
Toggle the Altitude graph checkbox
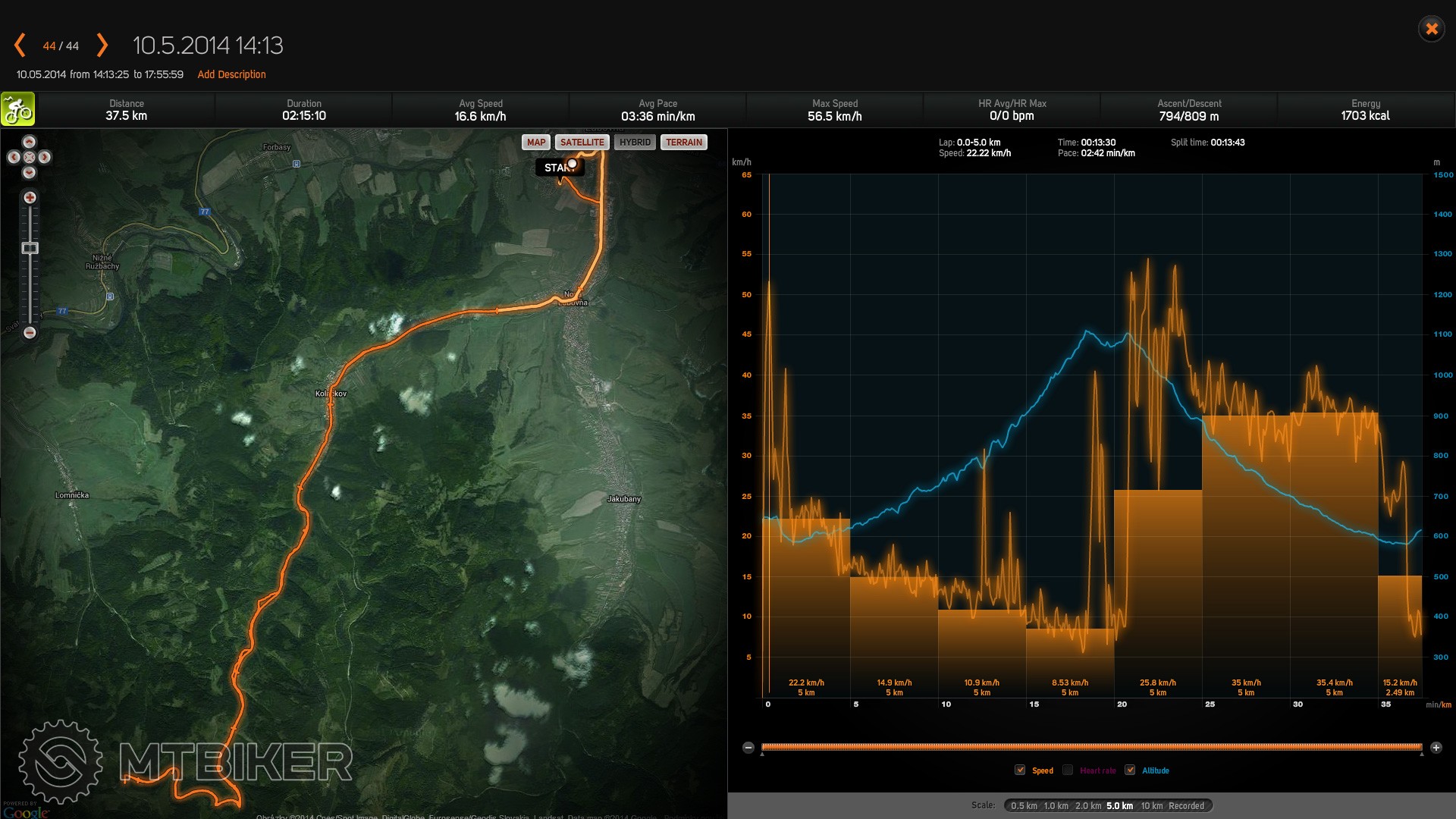1130,770
